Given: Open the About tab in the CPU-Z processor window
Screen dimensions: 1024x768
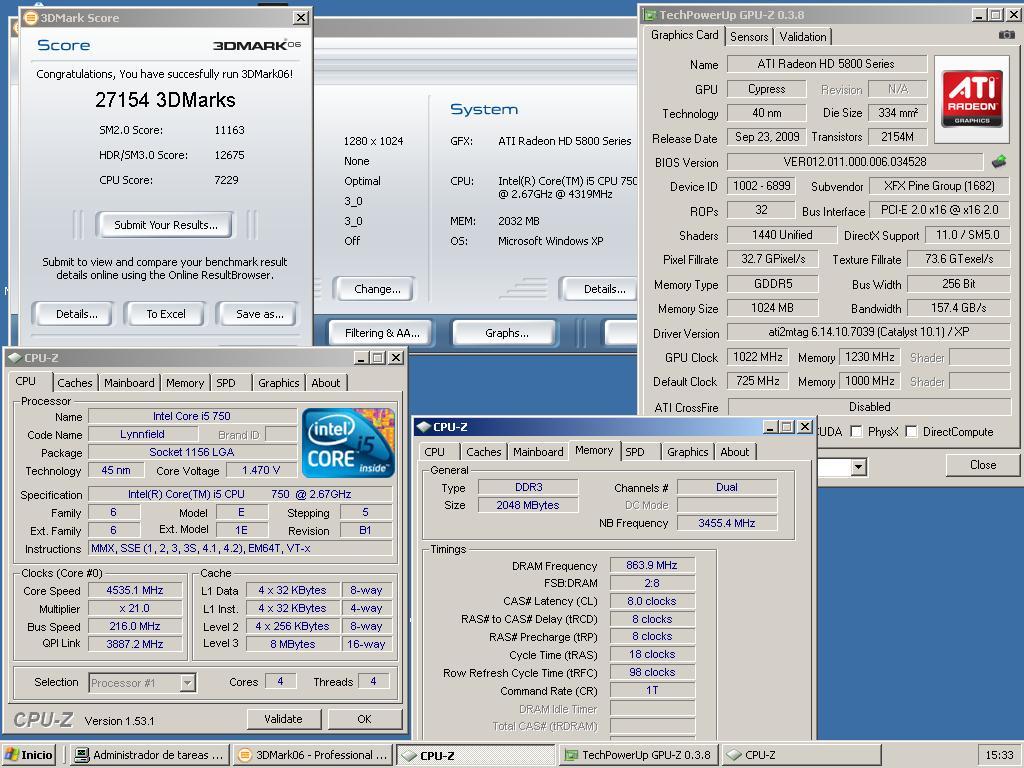Looking at the screenshot, I should 325,383.
